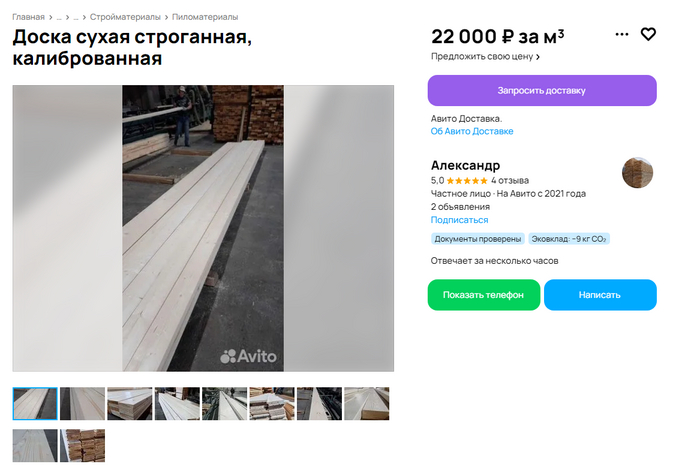Go to Главная in the breadcrumbs

(x=28, y=17)
